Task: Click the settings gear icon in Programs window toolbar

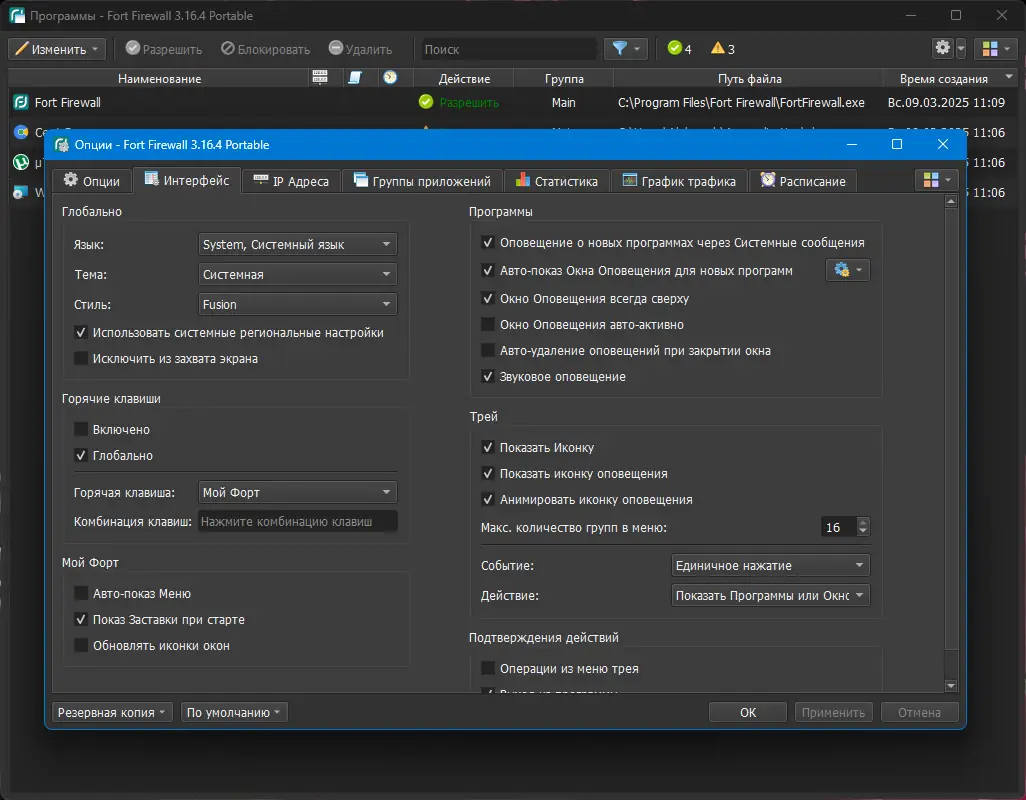Action: click(x=942, y=48)
